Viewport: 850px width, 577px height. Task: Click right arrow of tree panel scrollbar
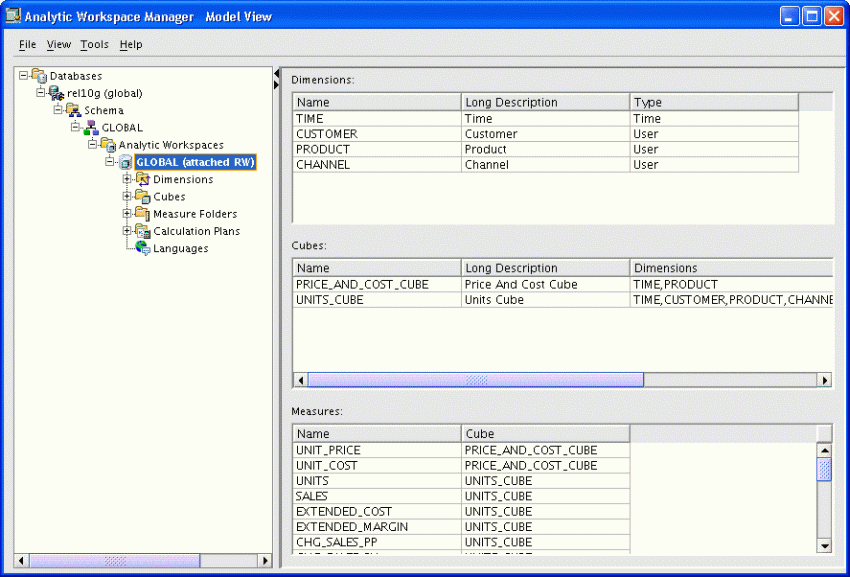click(265, 561)
